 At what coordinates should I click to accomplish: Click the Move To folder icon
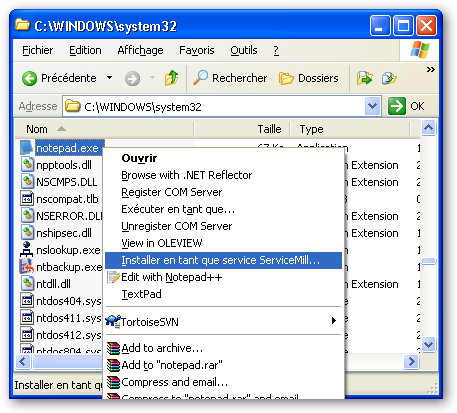point(365,78)
